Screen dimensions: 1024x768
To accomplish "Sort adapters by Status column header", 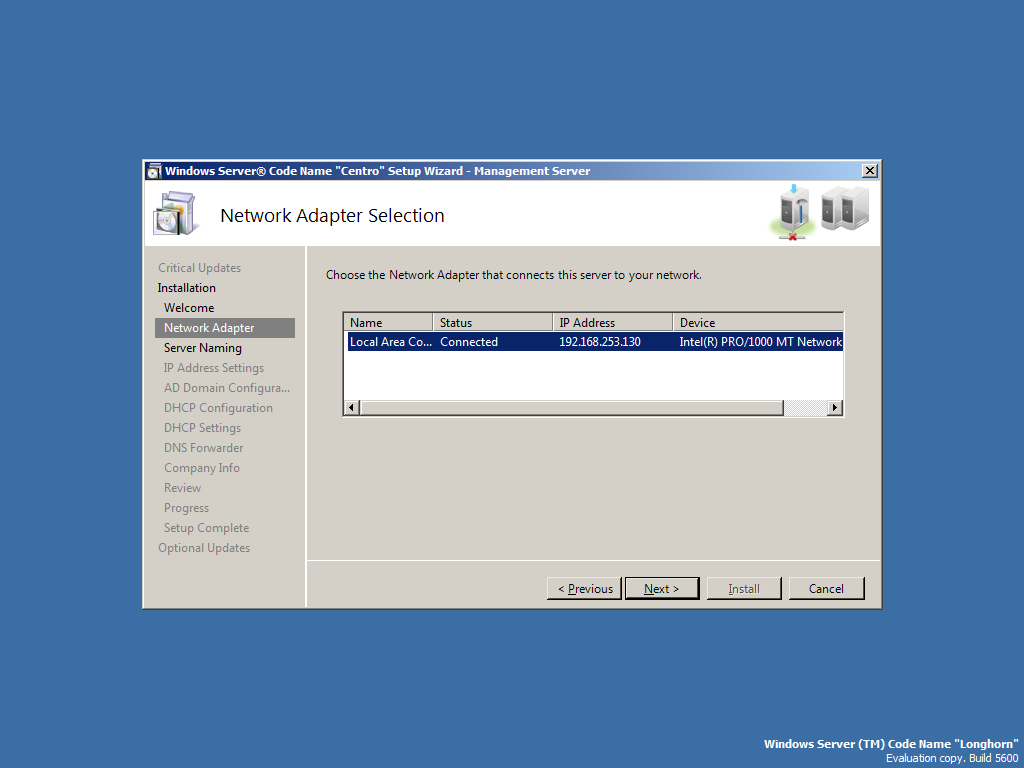I will 493,323.
